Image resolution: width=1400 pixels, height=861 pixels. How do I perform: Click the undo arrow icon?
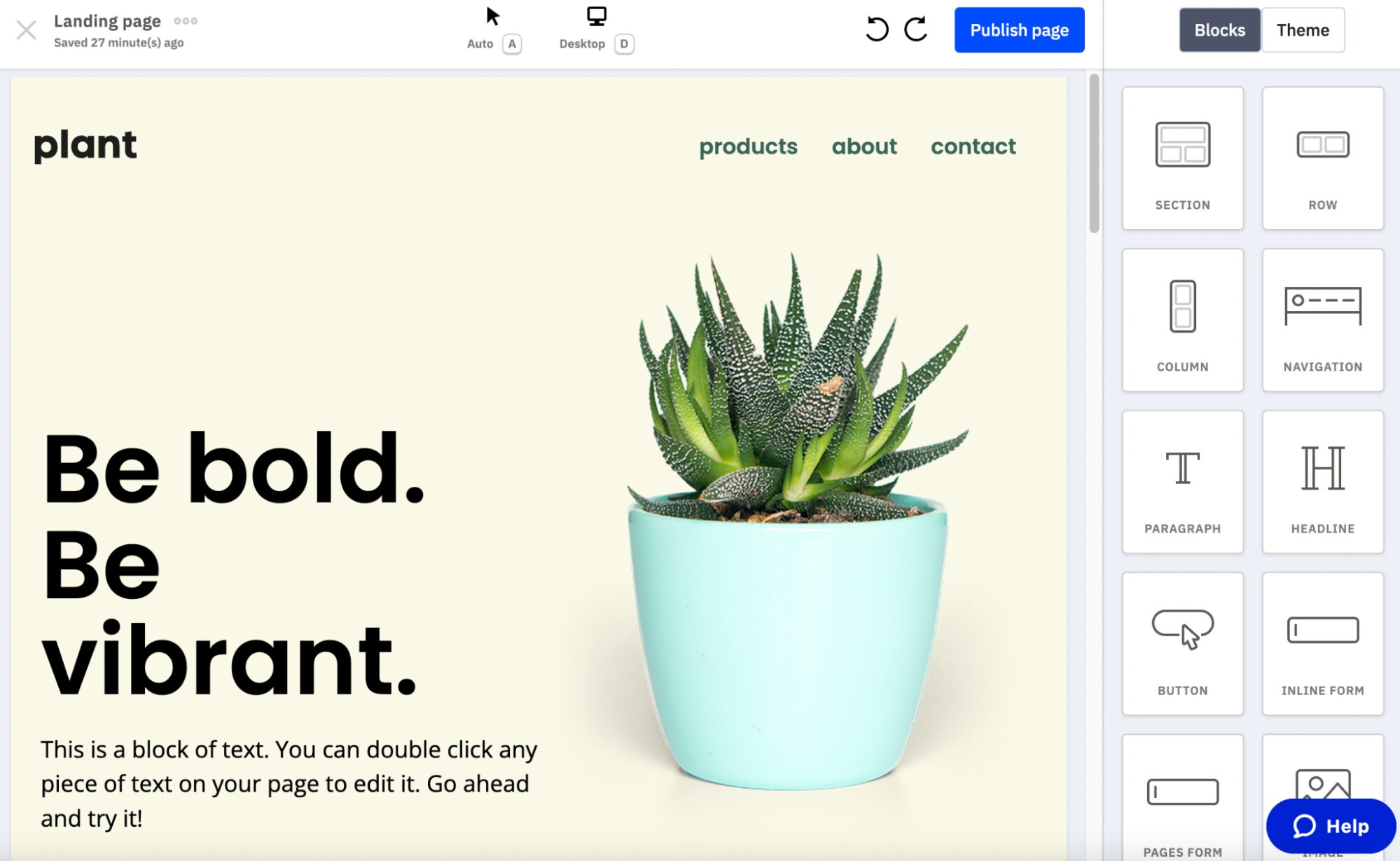click(x=876, y=29)
